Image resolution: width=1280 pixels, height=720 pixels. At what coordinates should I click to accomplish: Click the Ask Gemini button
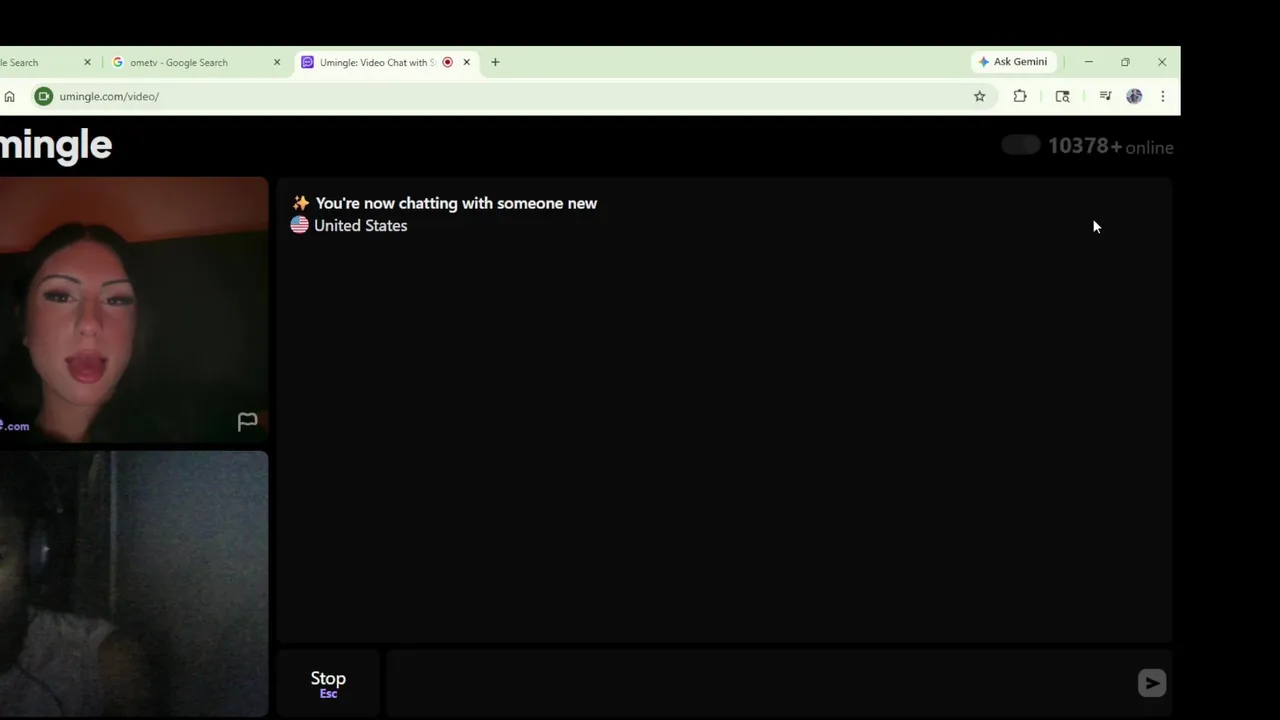coord(1013,62)
